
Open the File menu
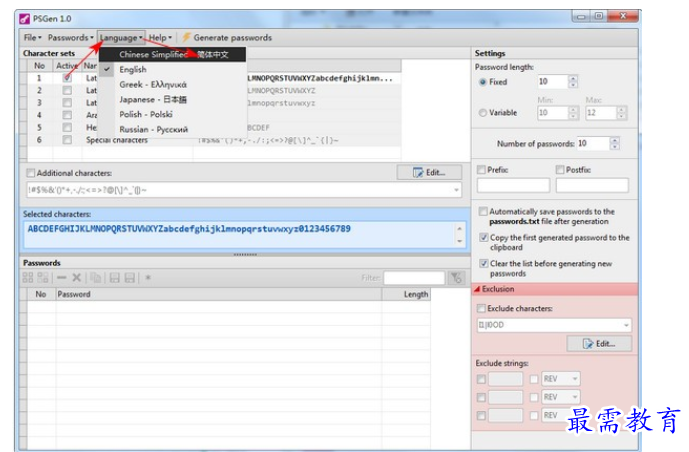tap(33, 38)
